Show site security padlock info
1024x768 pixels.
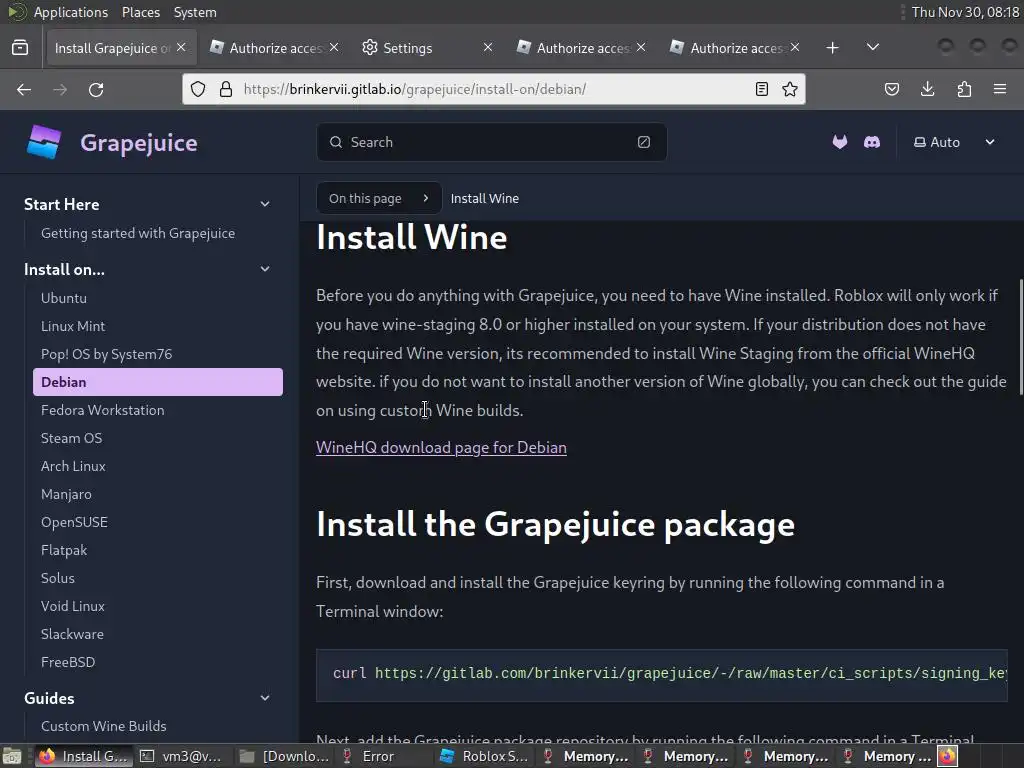(226, 89)
